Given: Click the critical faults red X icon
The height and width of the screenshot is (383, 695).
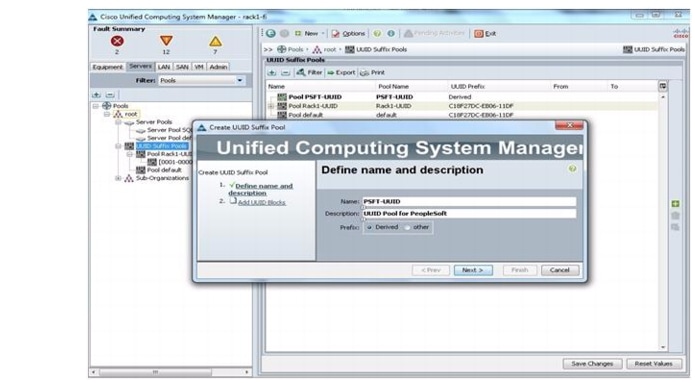Looking at the screenshot, I should [117, 41].
